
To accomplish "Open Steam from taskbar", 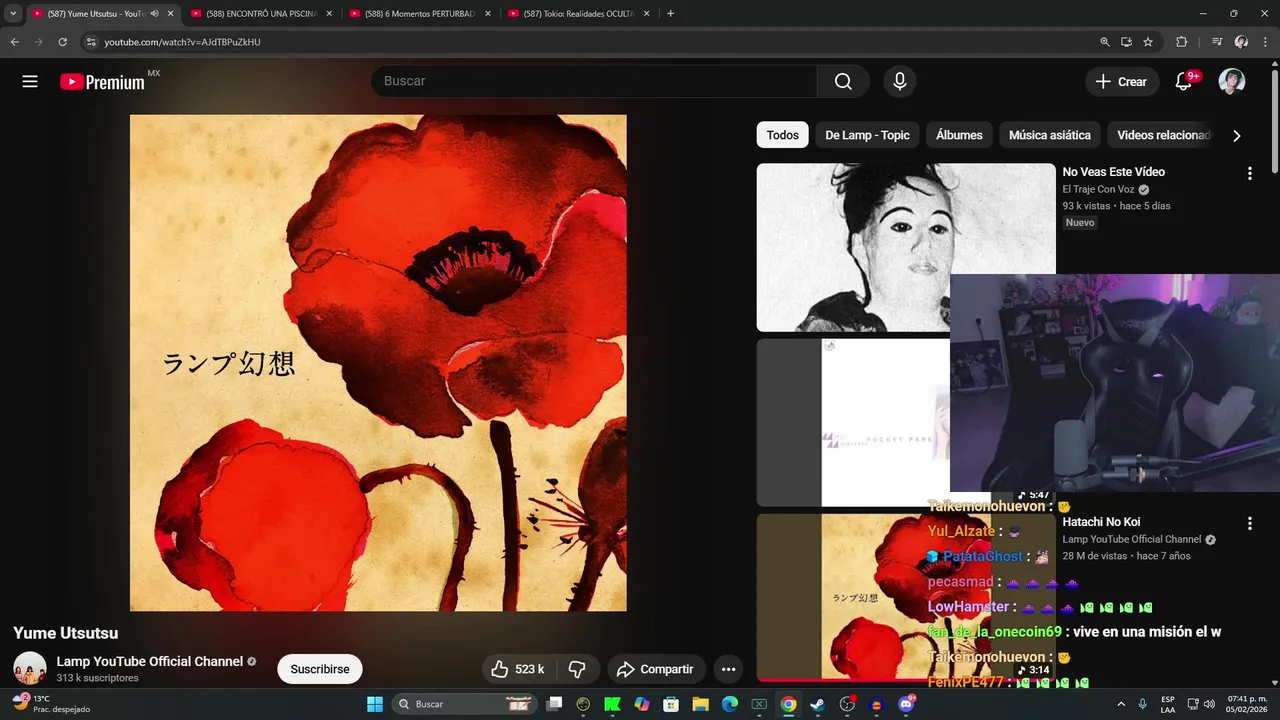I will [817, 704].
